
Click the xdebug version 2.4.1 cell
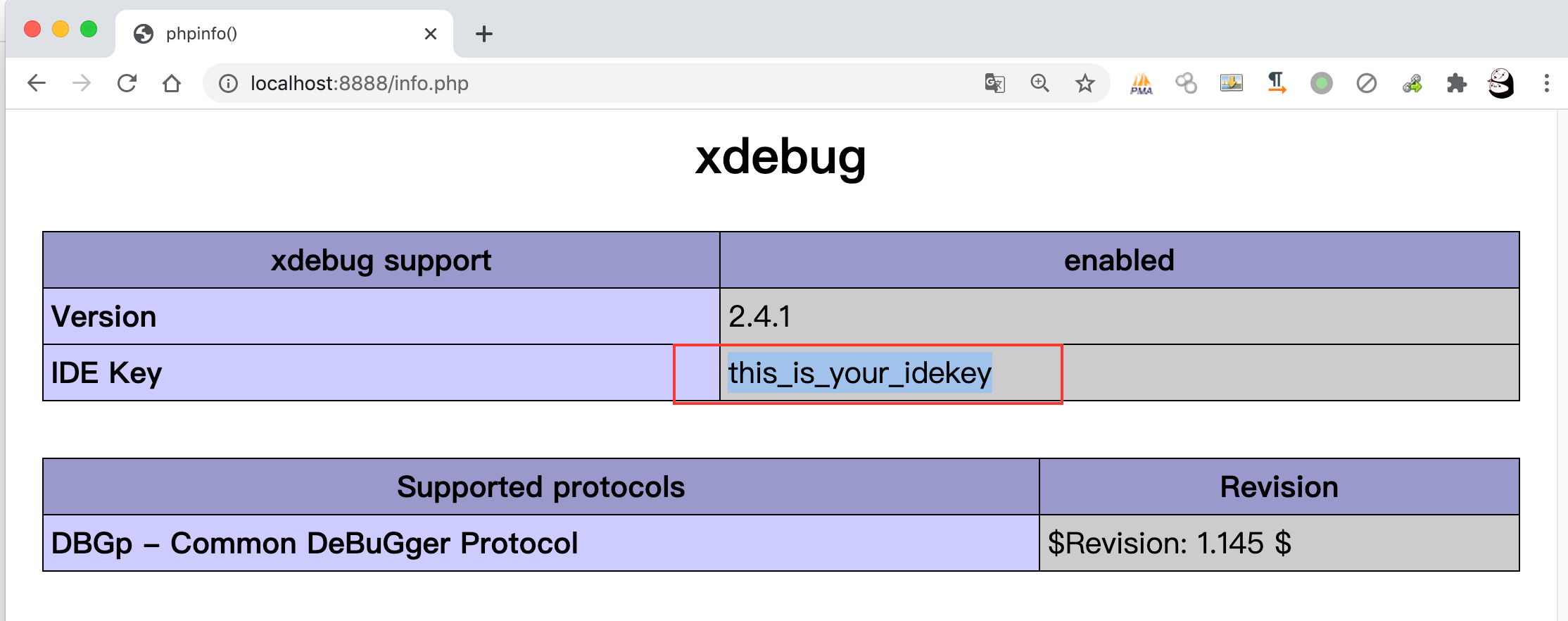[x=1119, y=316]
